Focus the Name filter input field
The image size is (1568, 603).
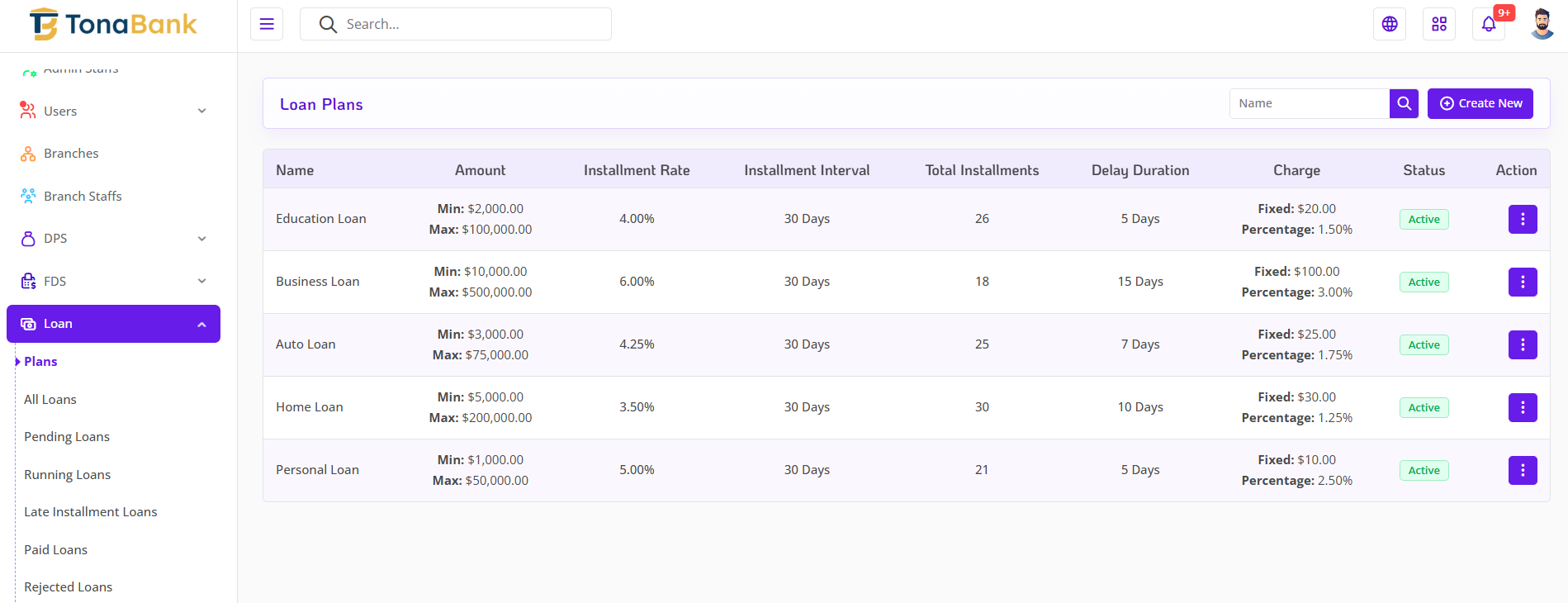tap(1309, 103)
